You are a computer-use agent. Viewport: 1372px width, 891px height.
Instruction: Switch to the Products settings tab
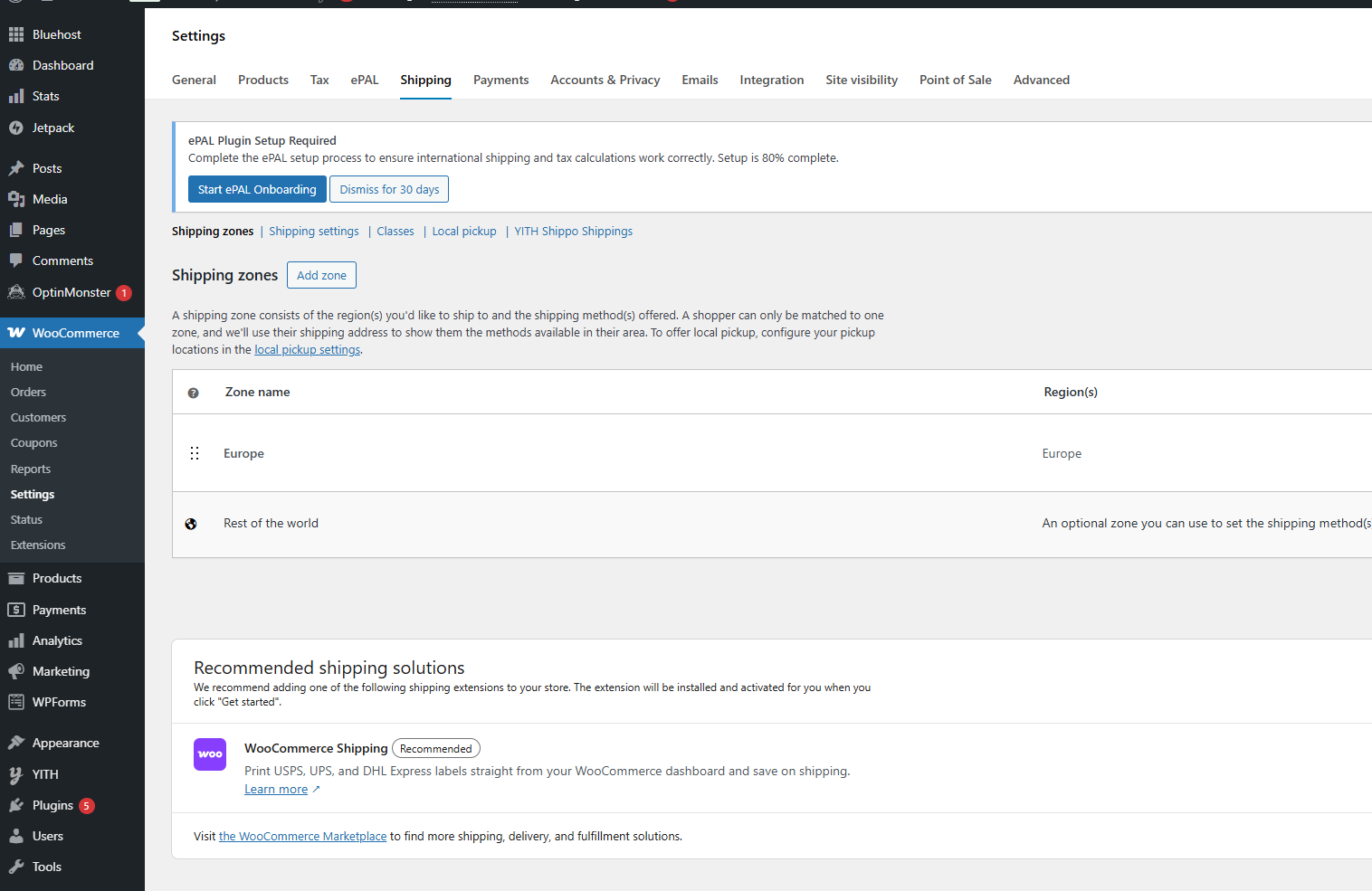click(x=263, y=80)
